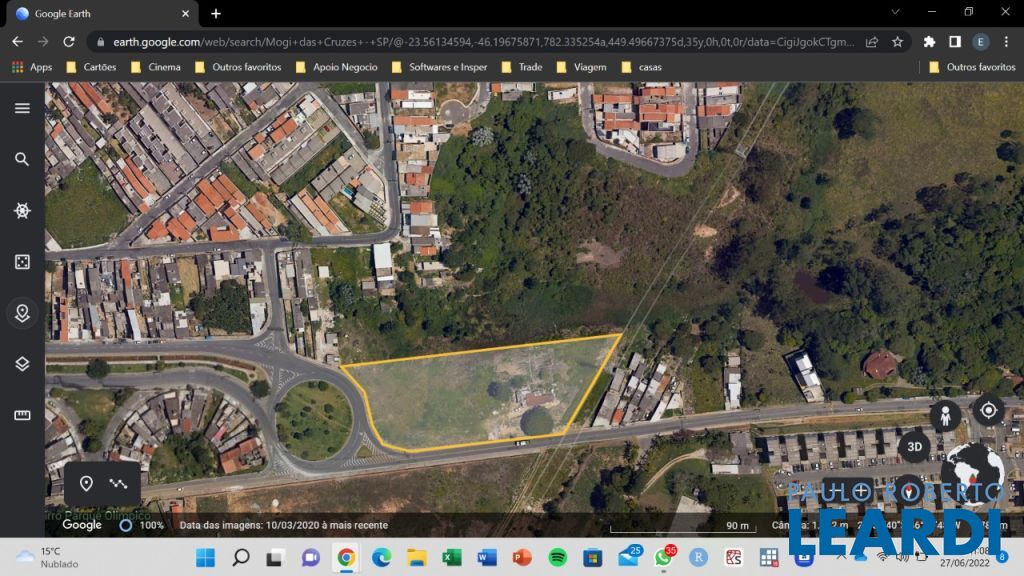The height and width of the screenshot is (576, 1024).
Task: Add a placemark with the pin button
Action: pyautogui.click(x=86, y=484)
